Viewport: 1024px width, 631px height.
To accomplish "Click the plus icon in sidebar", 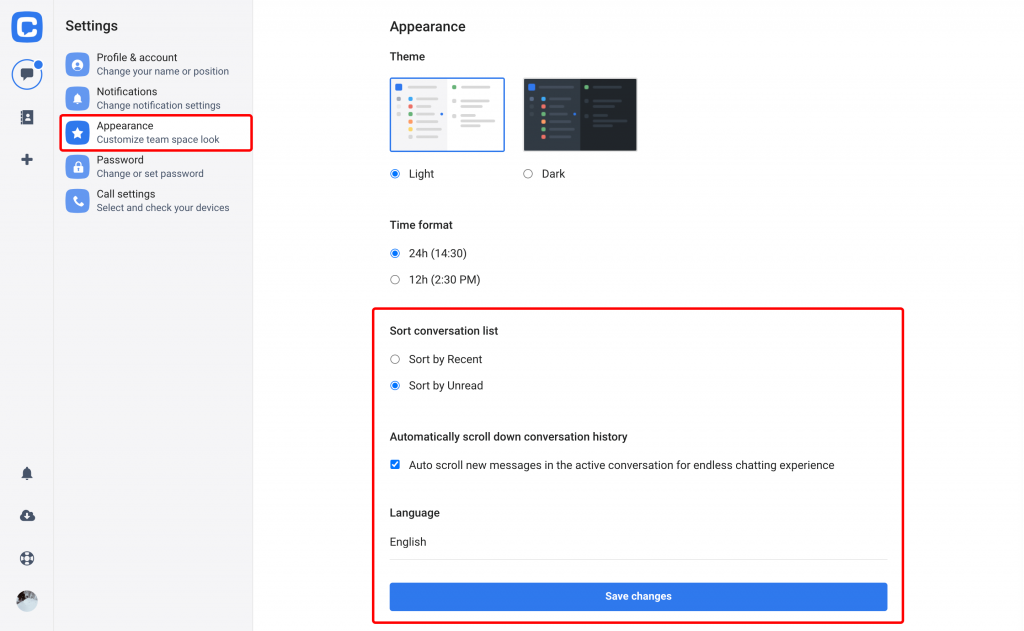I will click(27, 159).
